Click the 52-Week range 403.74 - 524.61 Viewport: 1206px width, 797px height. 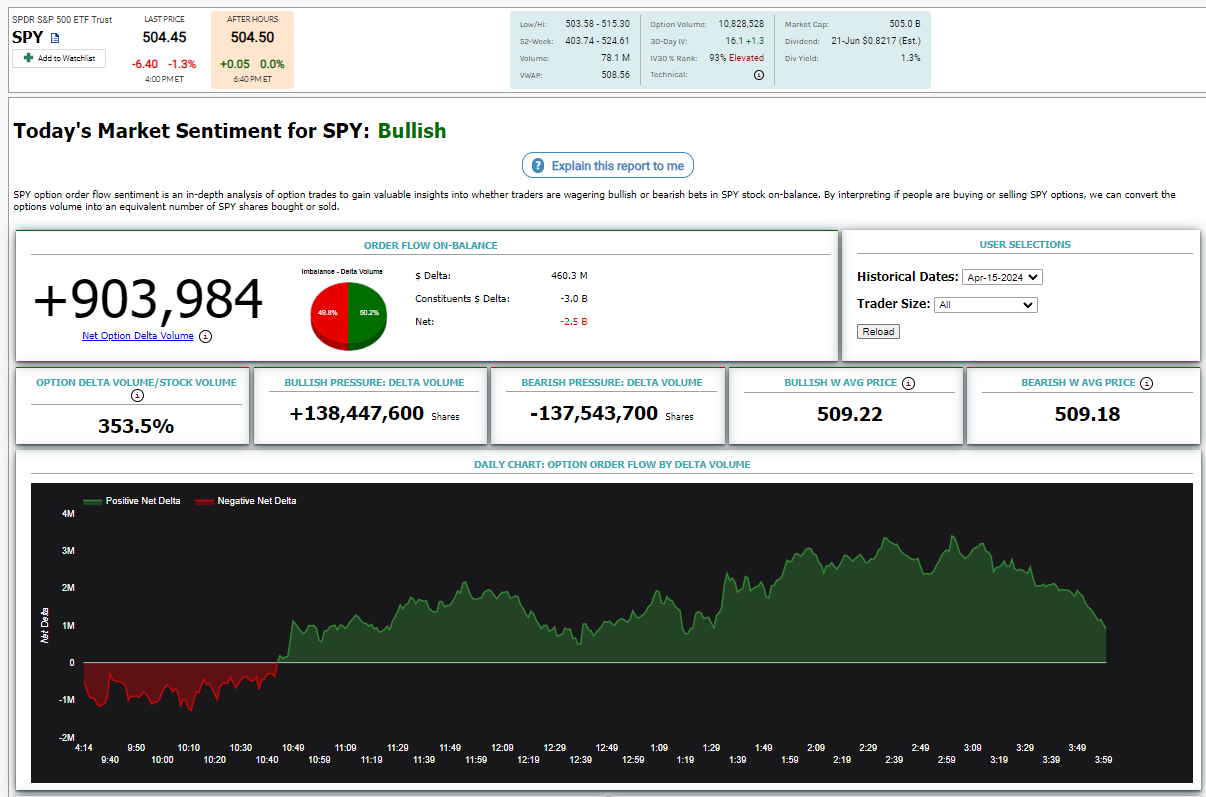click(597, 41)
